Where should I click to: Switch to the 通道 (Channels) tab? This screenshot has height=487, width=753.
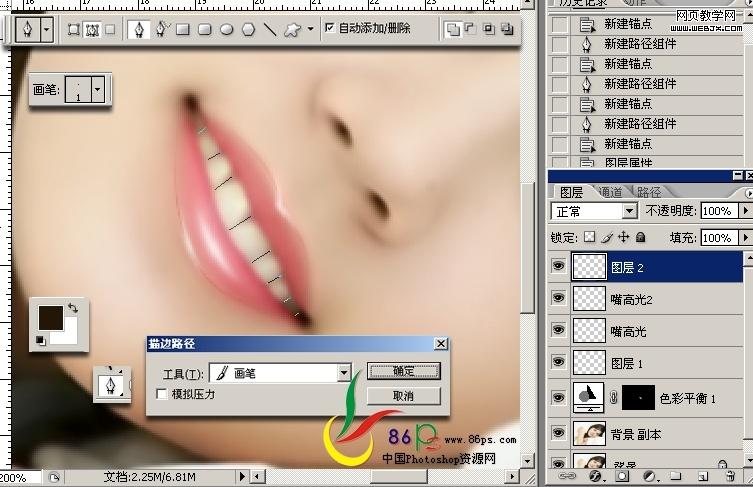(x=611, y=192)
